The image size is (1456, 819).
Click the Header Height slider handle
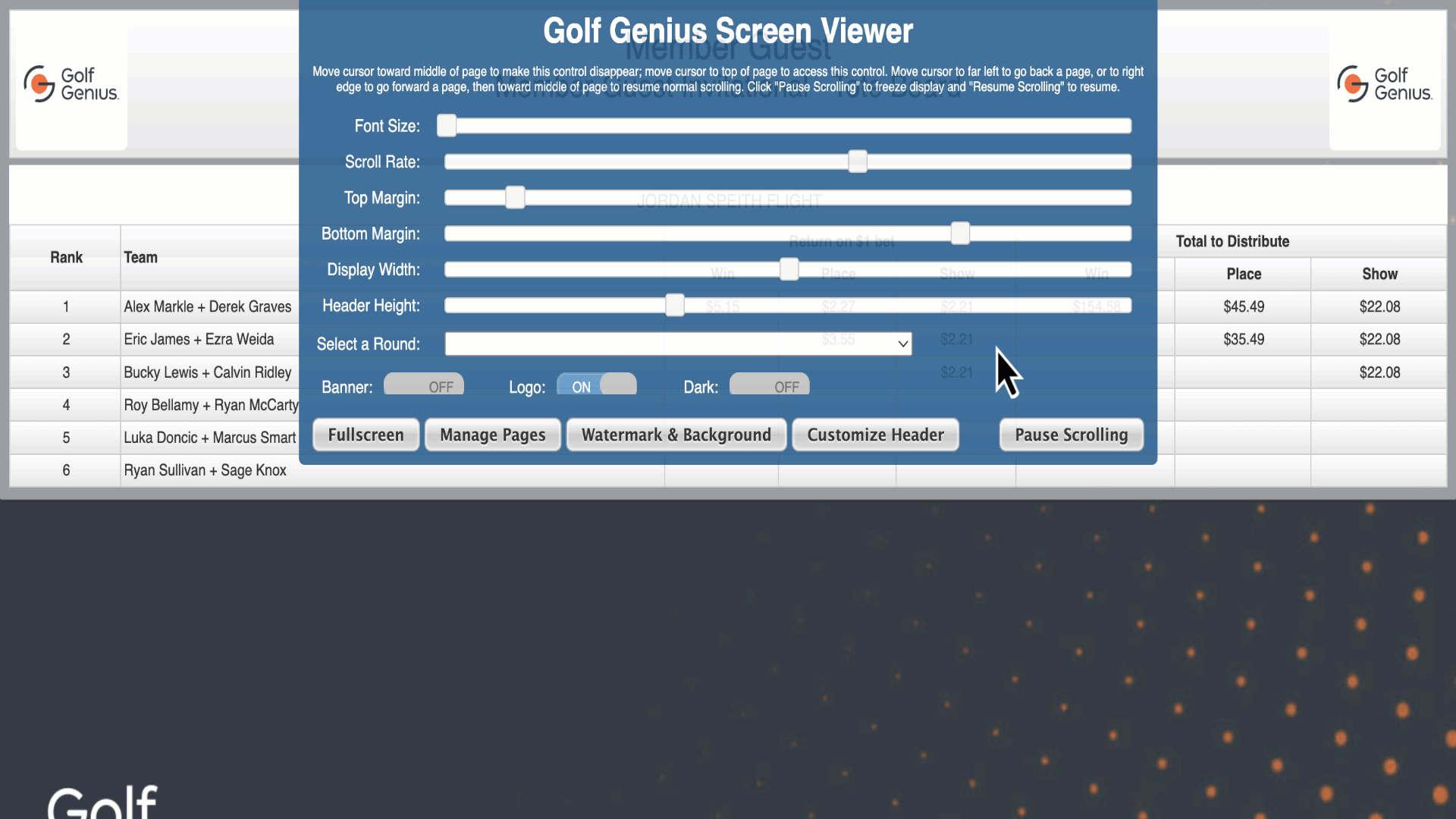tap(675, 306)
